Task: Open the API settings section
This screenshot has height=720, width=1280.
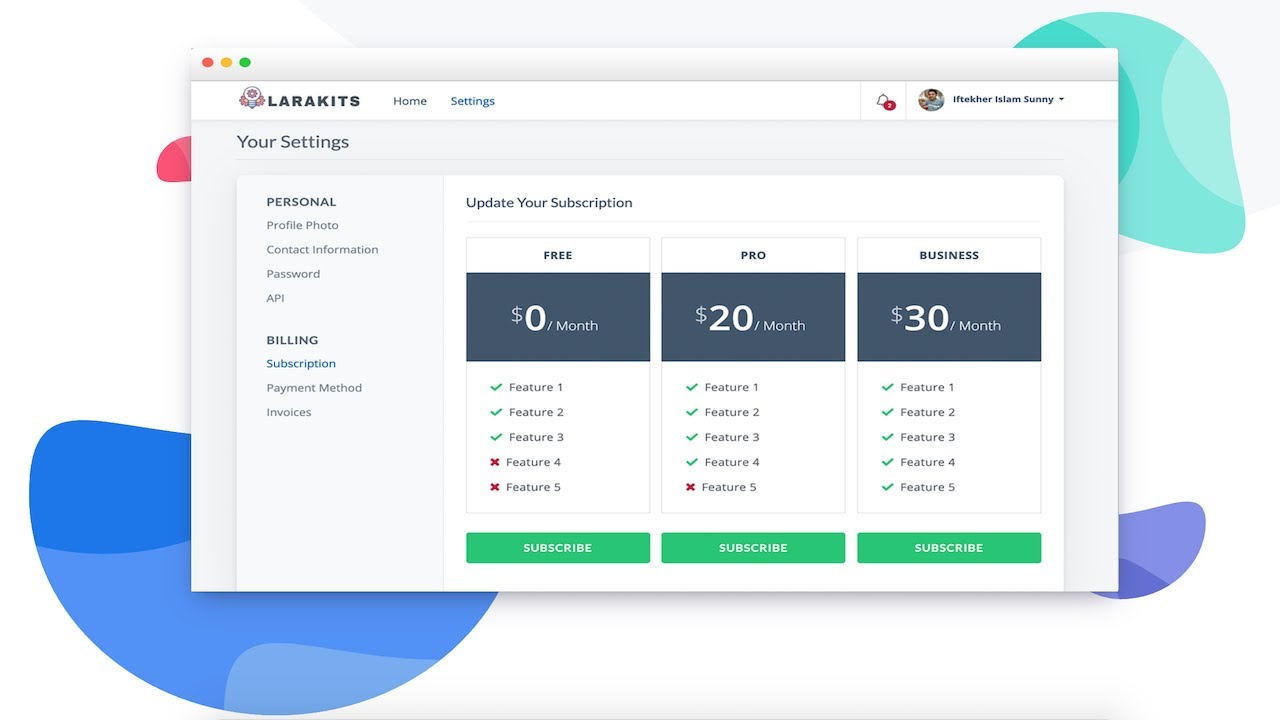Action: tap(275, 298)
